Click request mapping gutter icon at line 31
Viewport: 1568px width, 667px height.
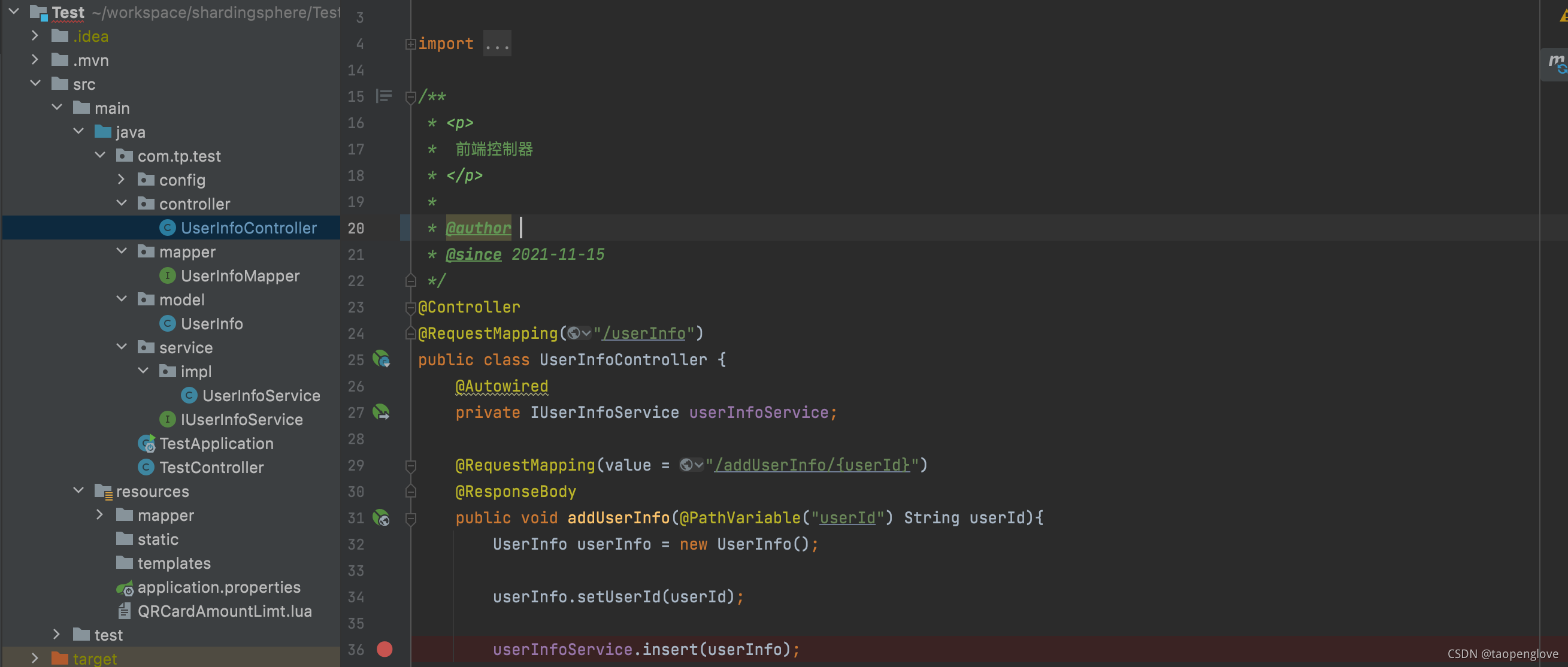click(382, 518)
